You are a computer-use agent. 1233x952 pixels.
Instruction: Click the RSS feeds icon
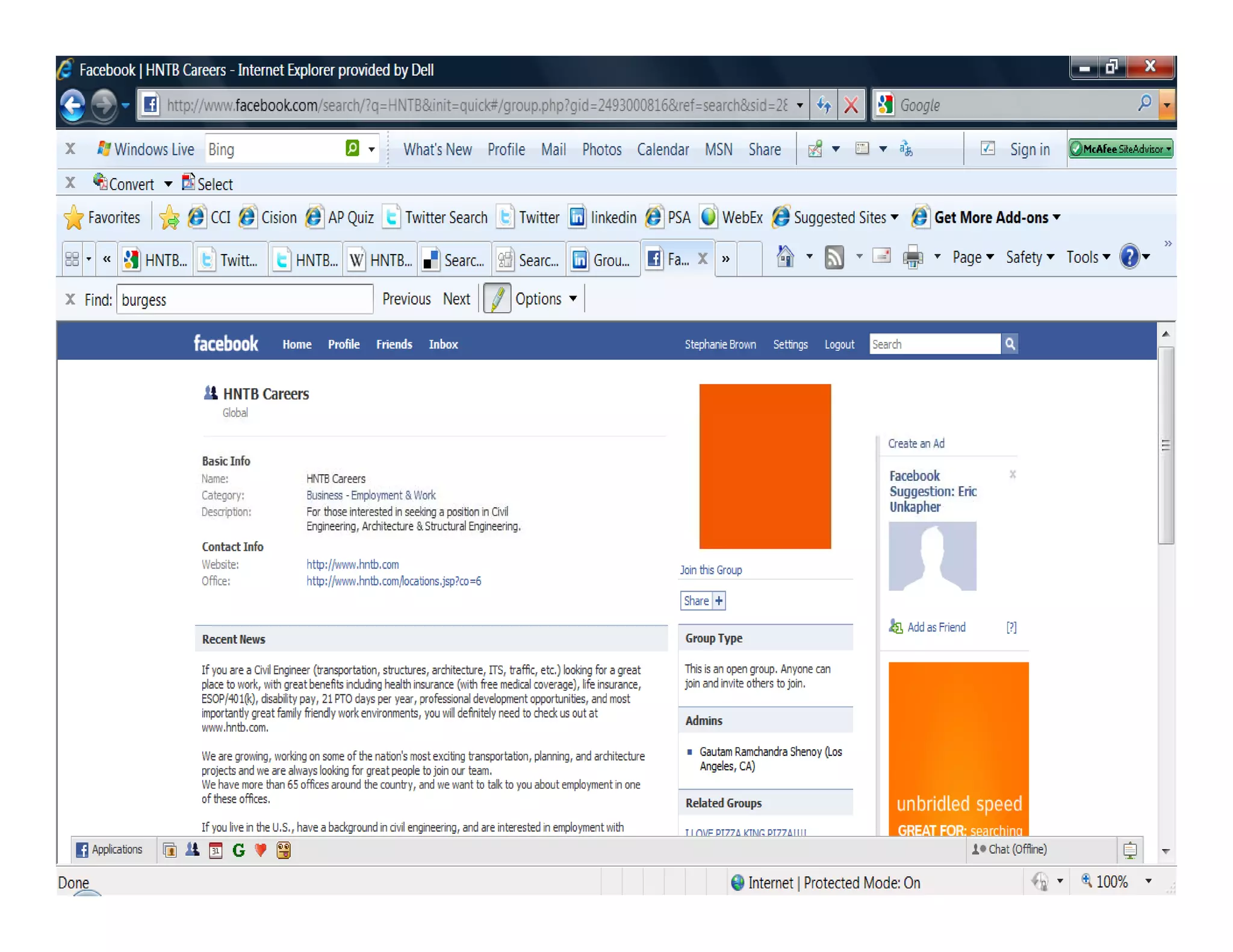click(834, 258)
